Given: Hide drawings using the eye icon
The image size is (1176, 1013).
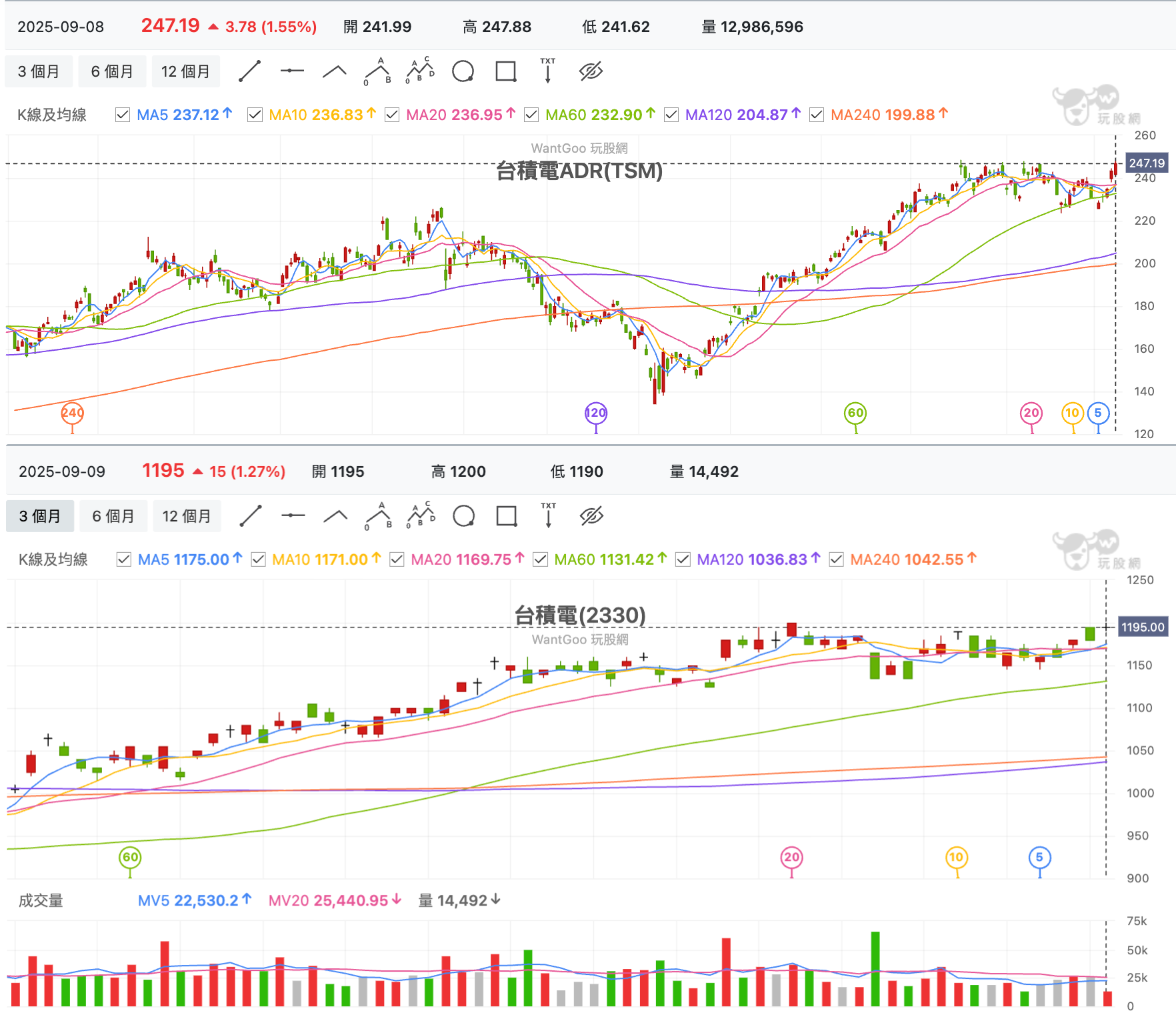Looking at the screenshot, I should point(591,71).
